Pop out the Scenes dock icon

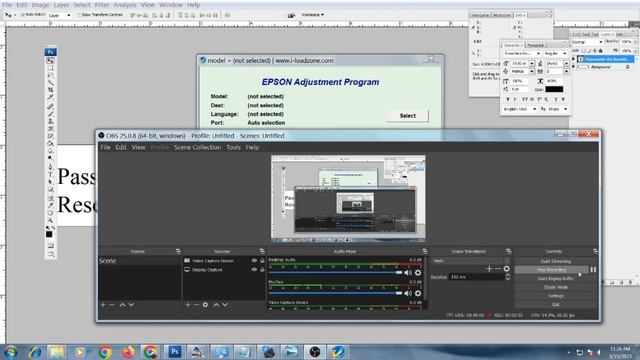(178, 251)
